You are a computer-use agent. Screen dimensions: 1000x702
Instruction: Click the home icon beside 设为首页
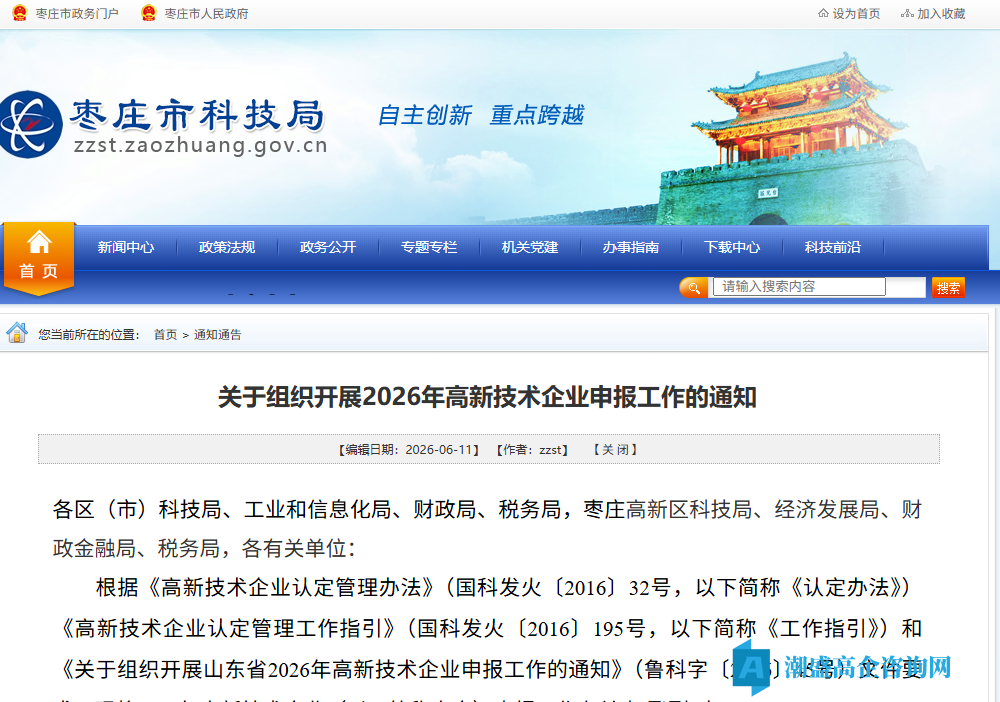(823, 13)
